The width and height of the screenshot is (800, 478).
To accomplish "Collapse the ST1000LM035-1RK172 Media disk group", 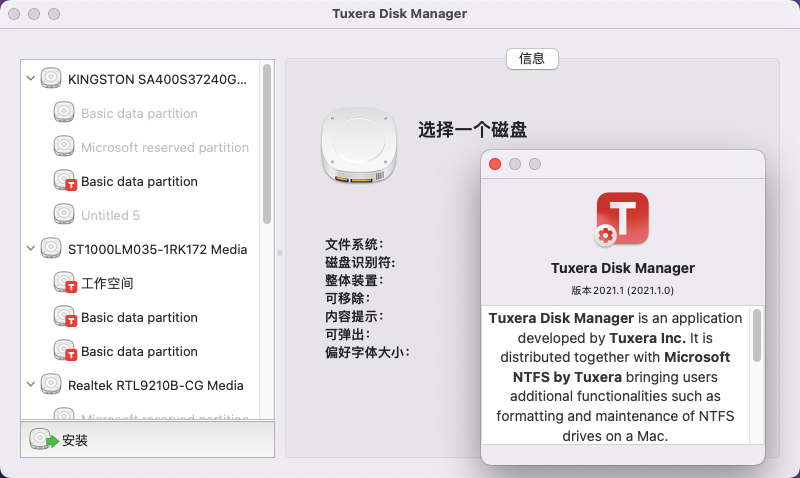I will [x=31, y=248].
